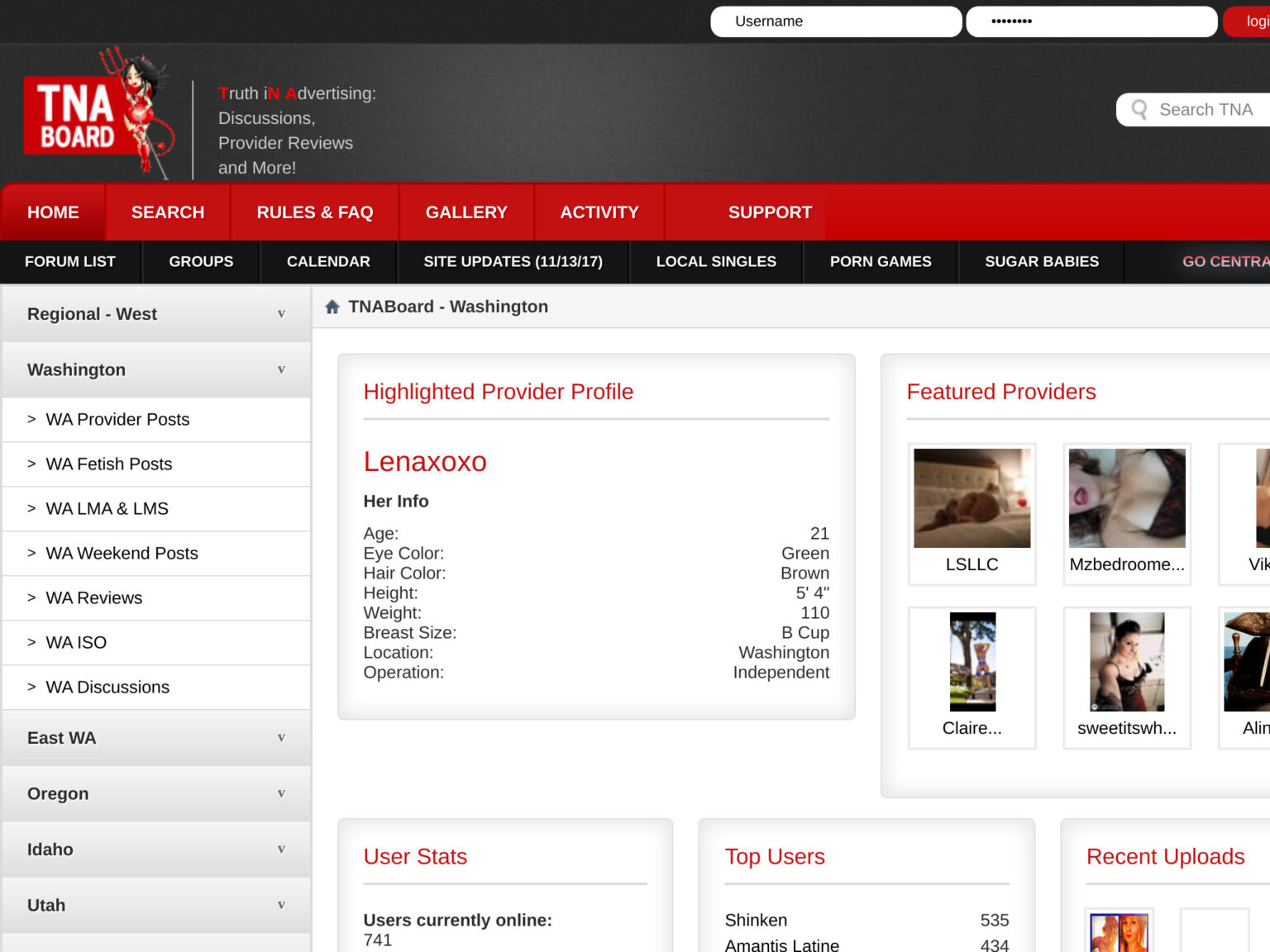Open the LSLLC provider thumbnail
The width and height of the screenshot is (1270, 952).
point(972,498)
